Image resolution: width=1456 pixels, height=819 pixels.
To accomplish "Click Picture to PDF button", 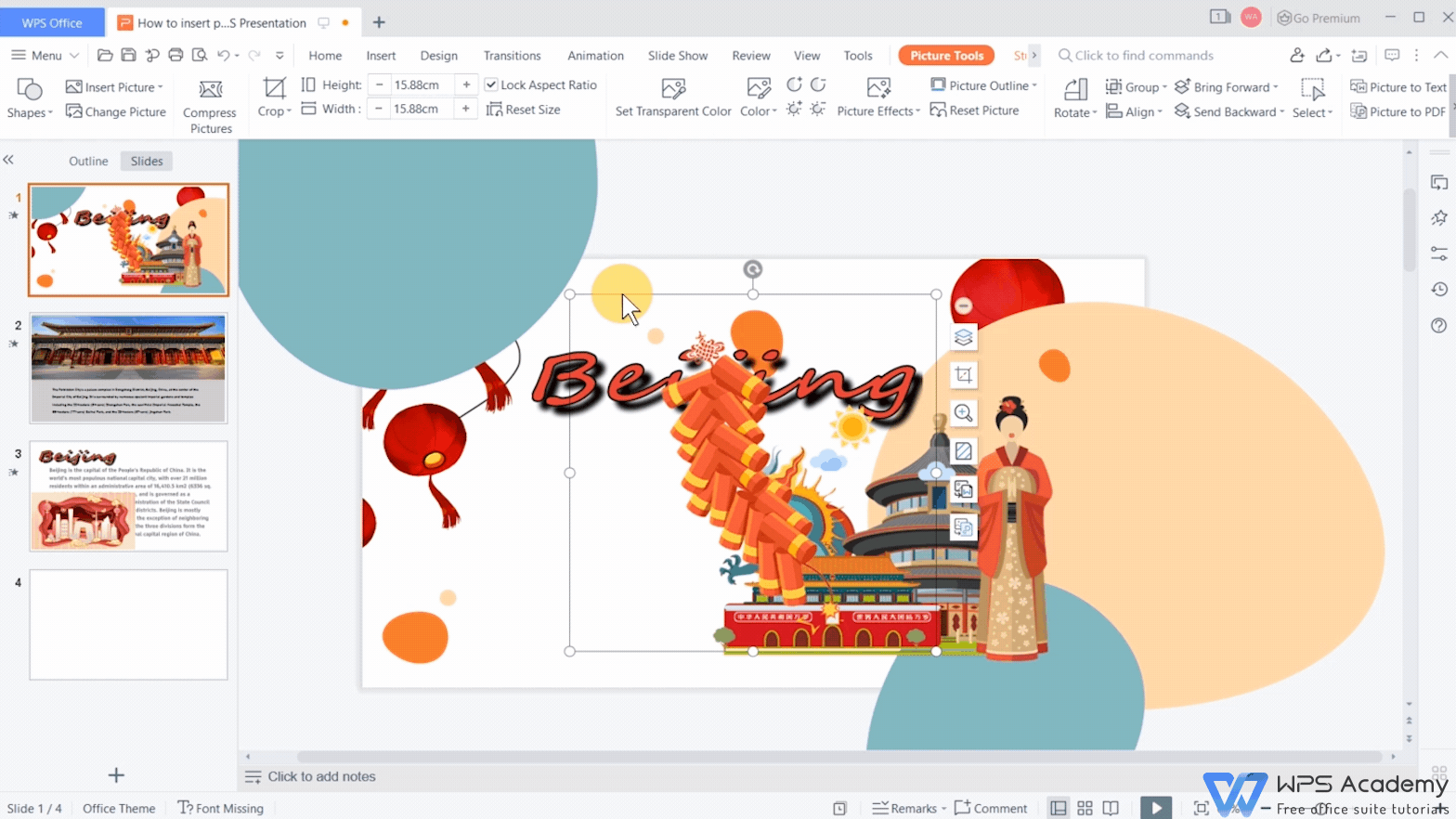I will point(1398,111).
